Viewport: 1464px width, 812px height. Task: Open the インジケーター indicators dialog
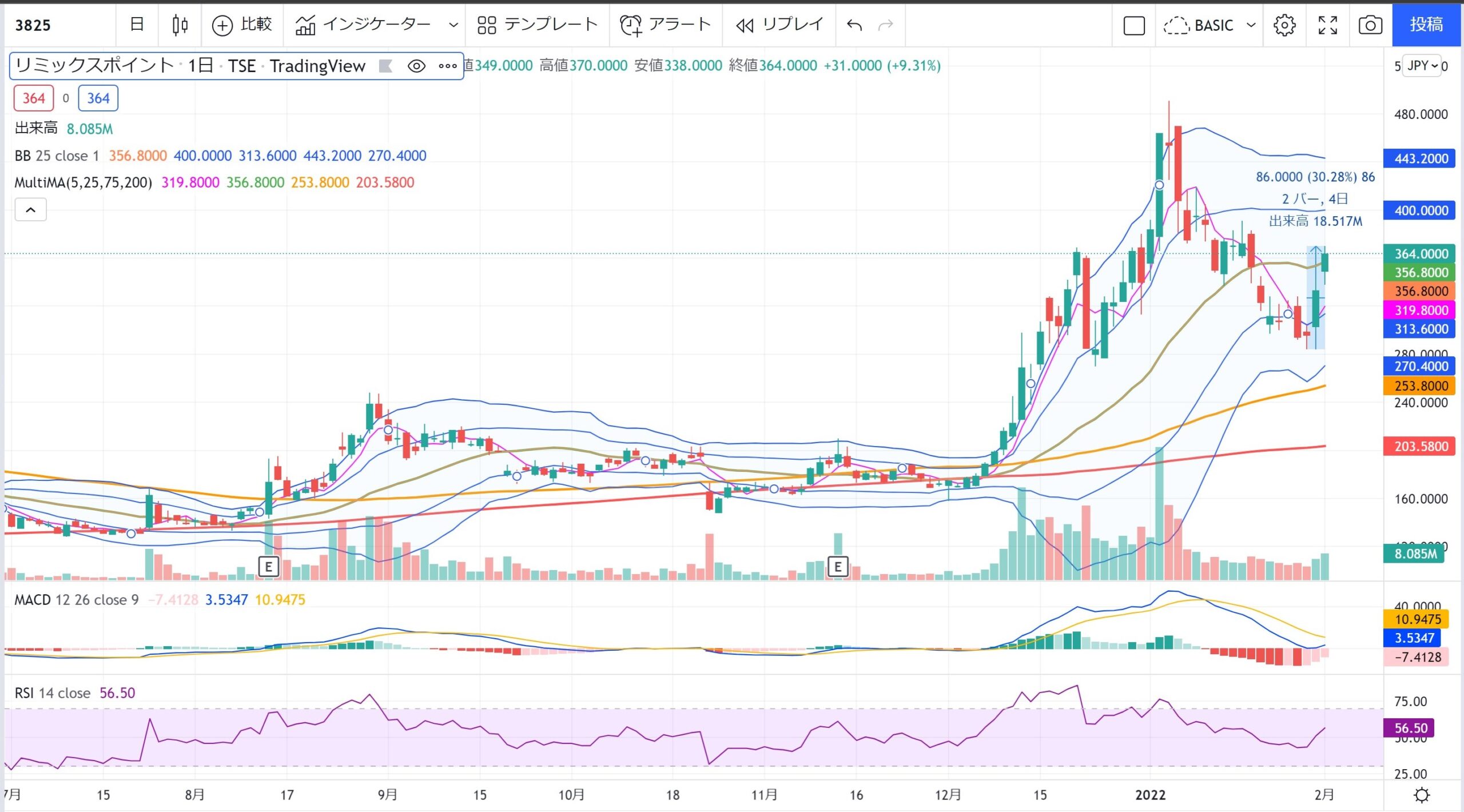pyautogui.click(x=363, y=25)
